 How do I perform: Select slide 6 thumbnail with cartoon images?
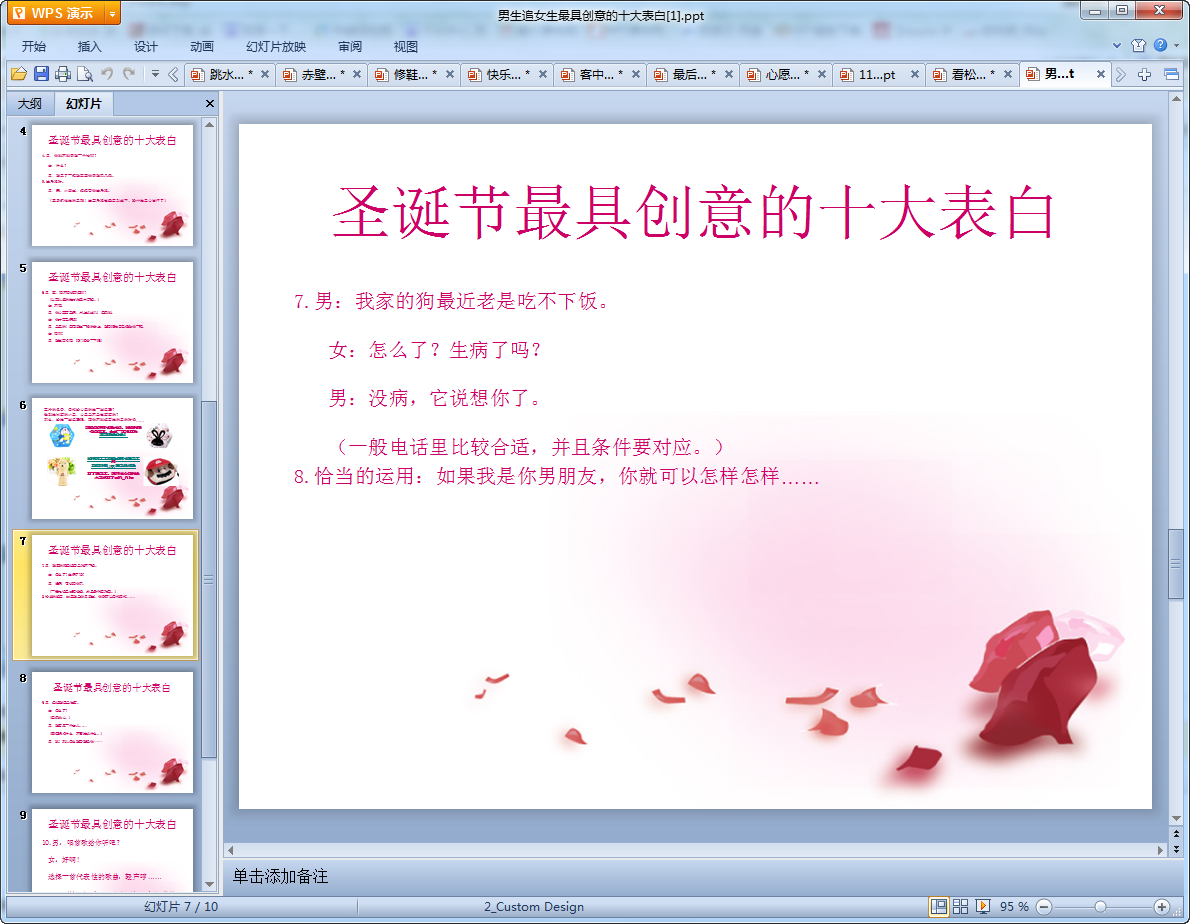[112, 459]
